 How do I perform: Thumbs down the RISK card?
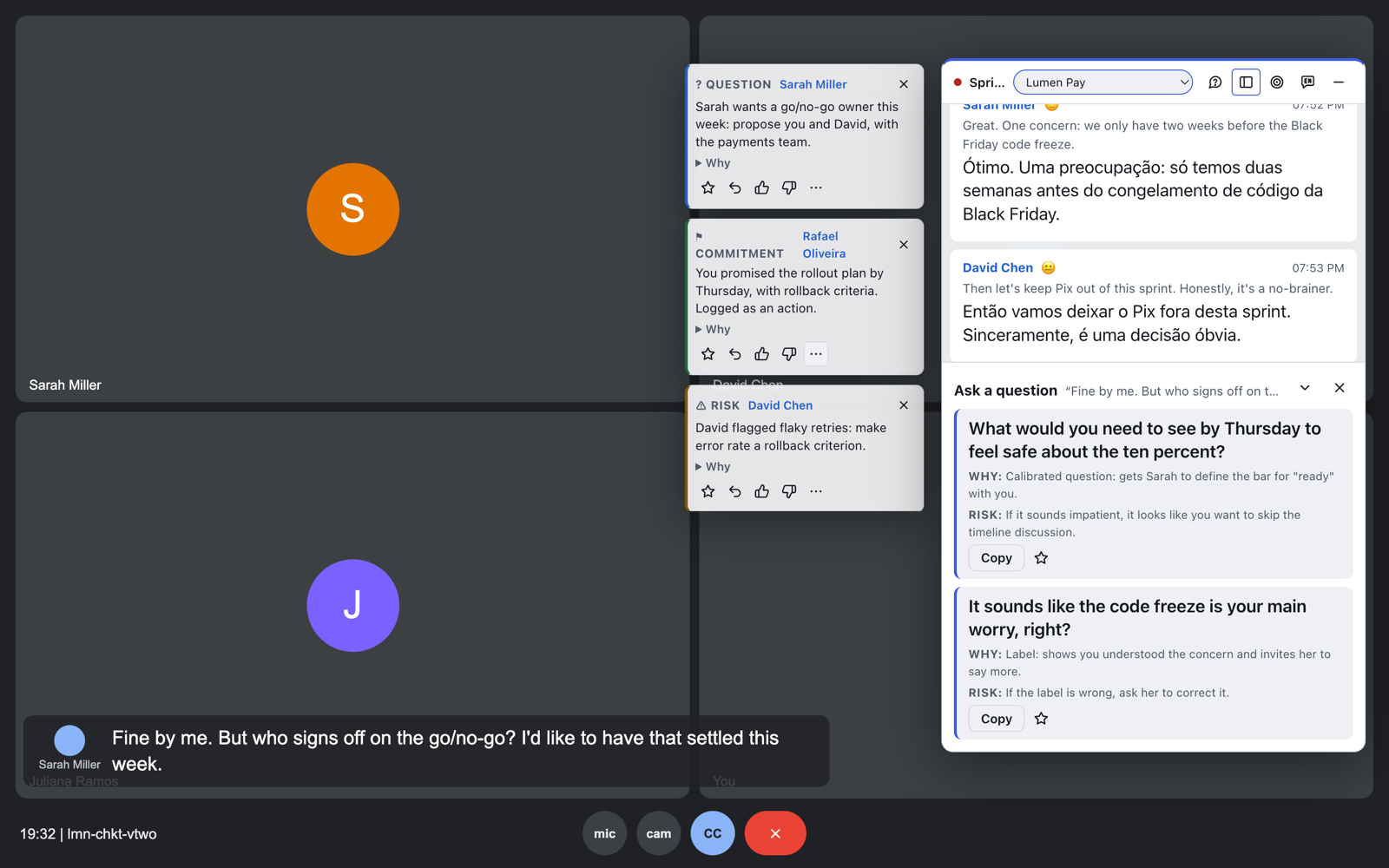[789, 491]
